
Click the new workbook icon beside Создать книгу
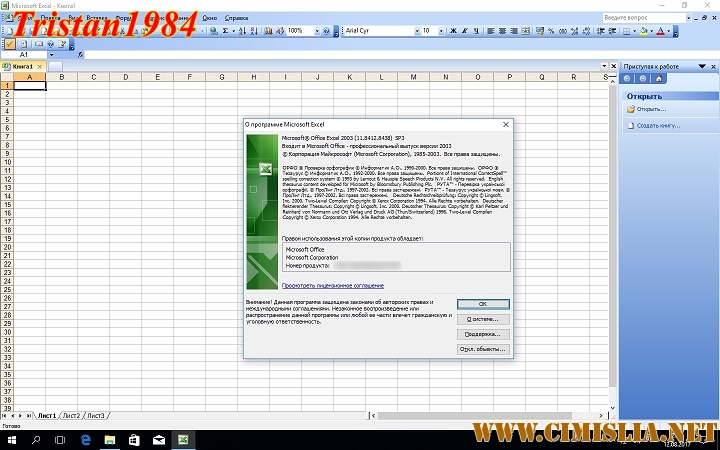tap(630, 125)
